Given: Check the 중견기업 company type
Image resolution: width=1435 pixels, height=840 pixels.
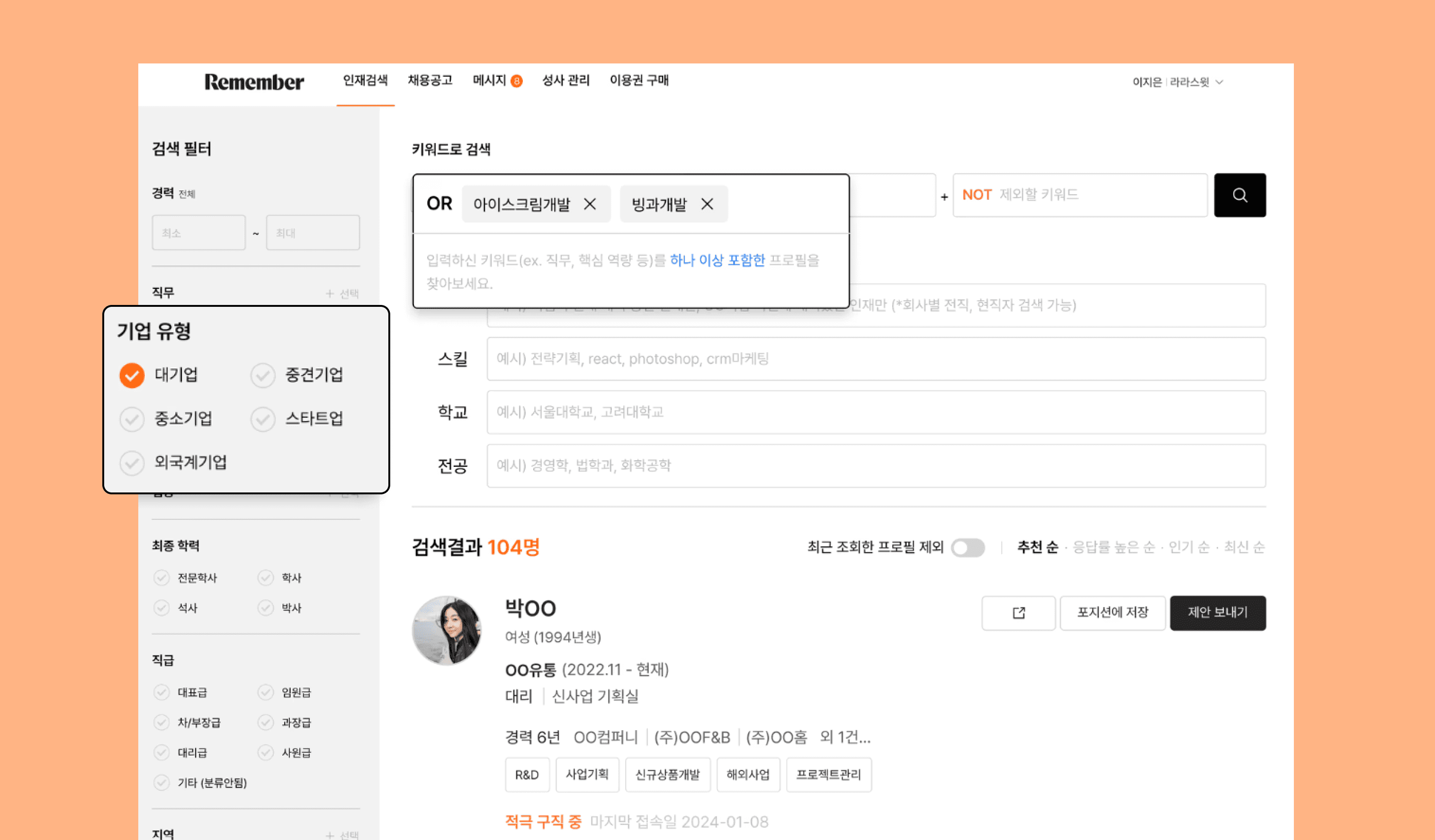Looking at the screenshot, I should click(262, 375).
